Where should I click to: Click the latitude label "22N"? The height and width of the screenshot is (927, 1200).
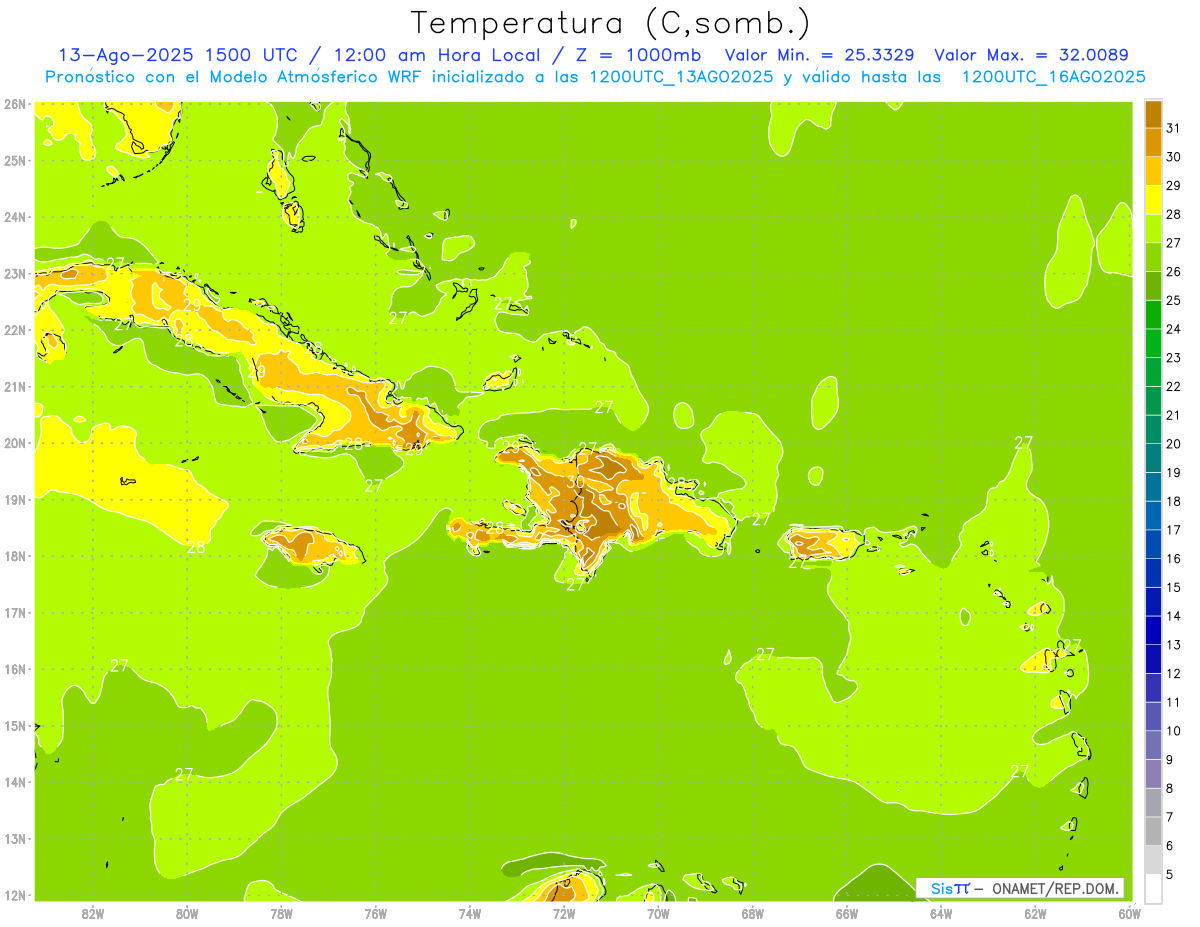pyautogui.click(x=15, y=330)
